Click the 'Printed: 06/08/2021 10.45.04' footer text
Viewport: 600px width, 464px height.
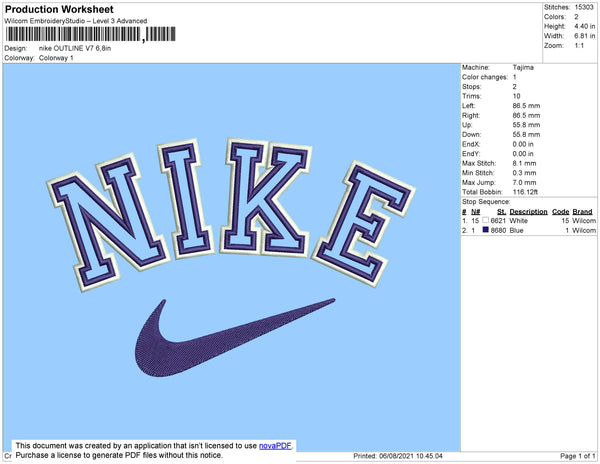pyautogui.click(x=398, y=456)
